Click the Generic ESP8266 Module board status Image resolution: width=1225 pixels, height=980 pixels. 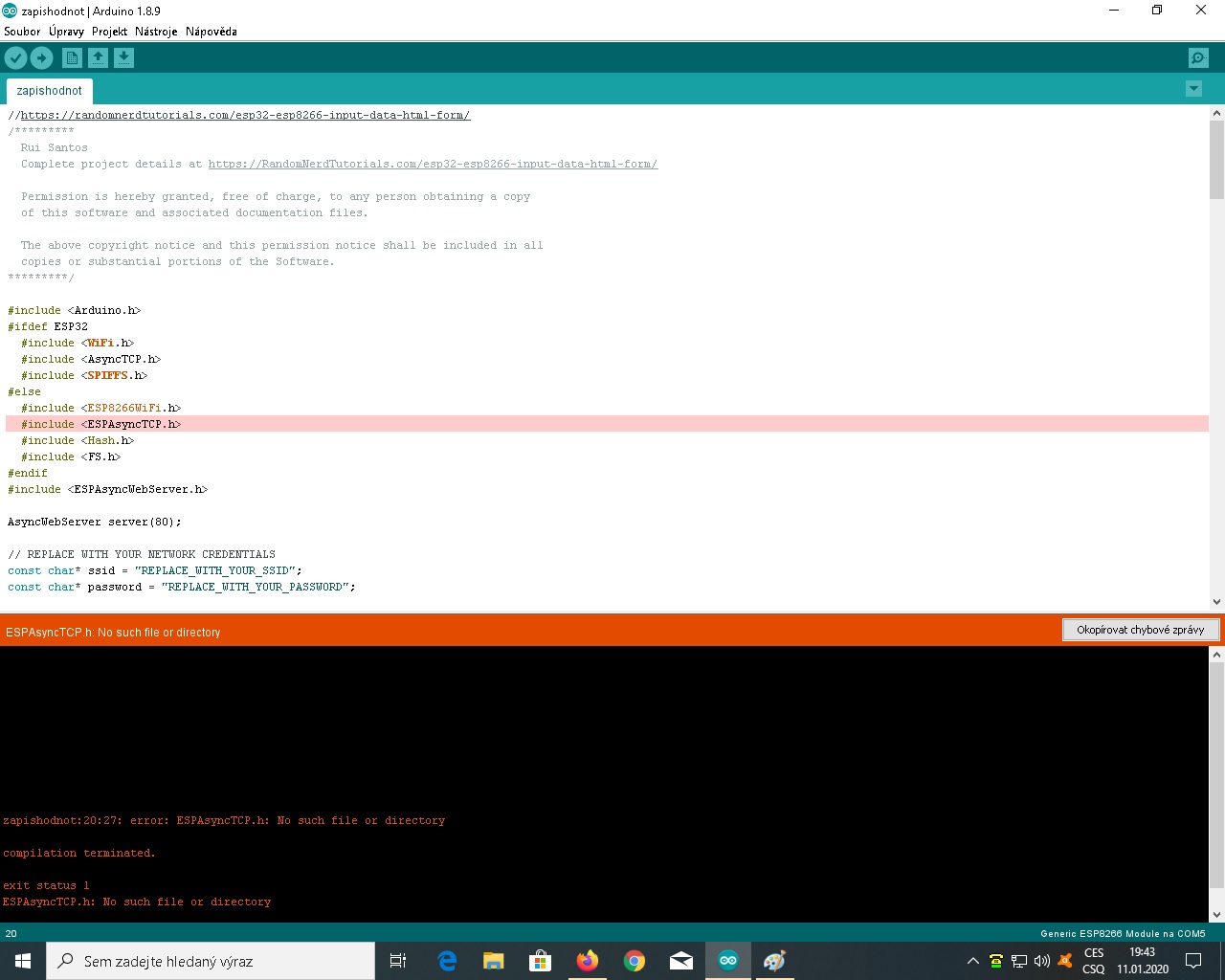pos(1123,933)
